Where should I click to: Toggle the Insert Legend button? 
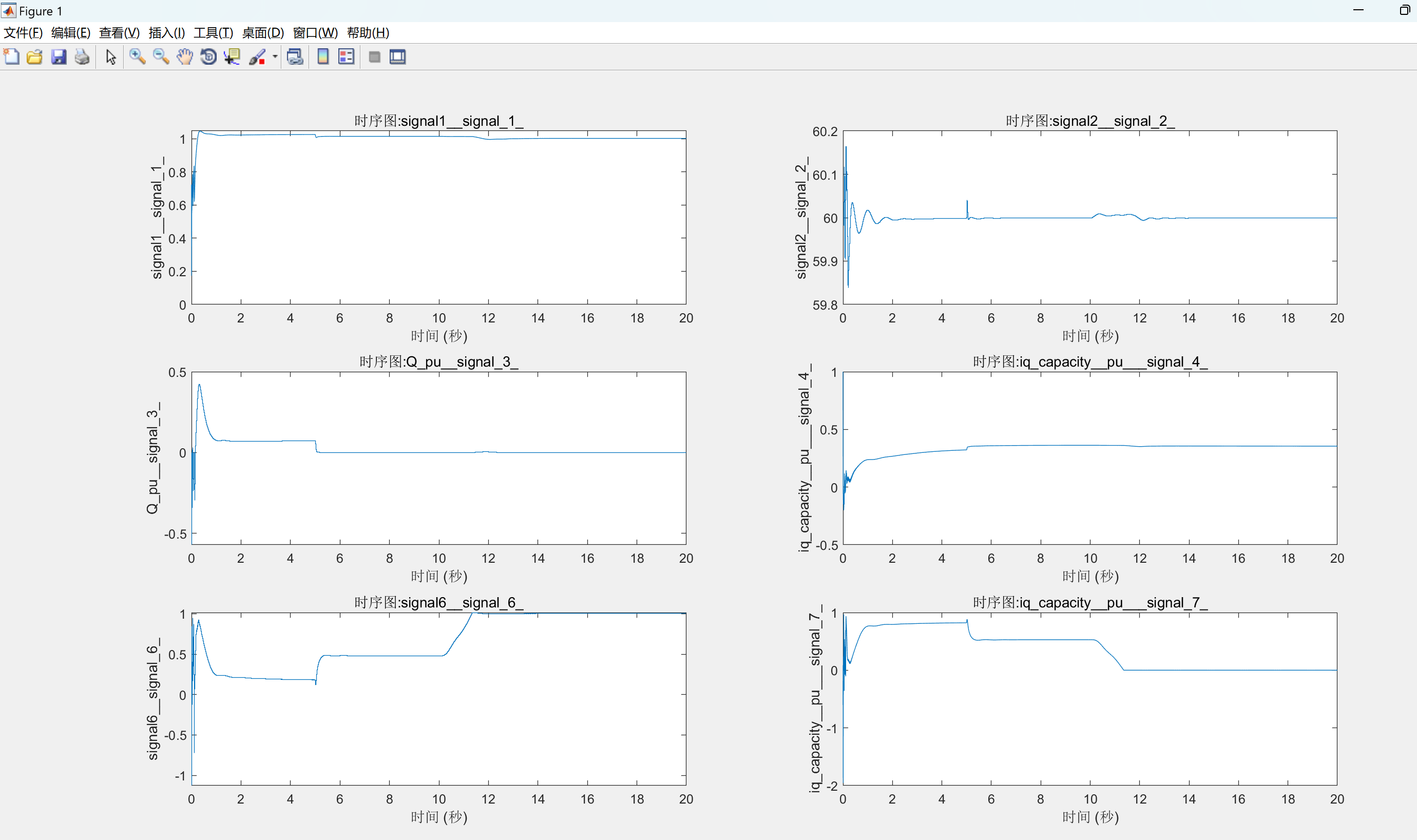[x=346, y=56]
